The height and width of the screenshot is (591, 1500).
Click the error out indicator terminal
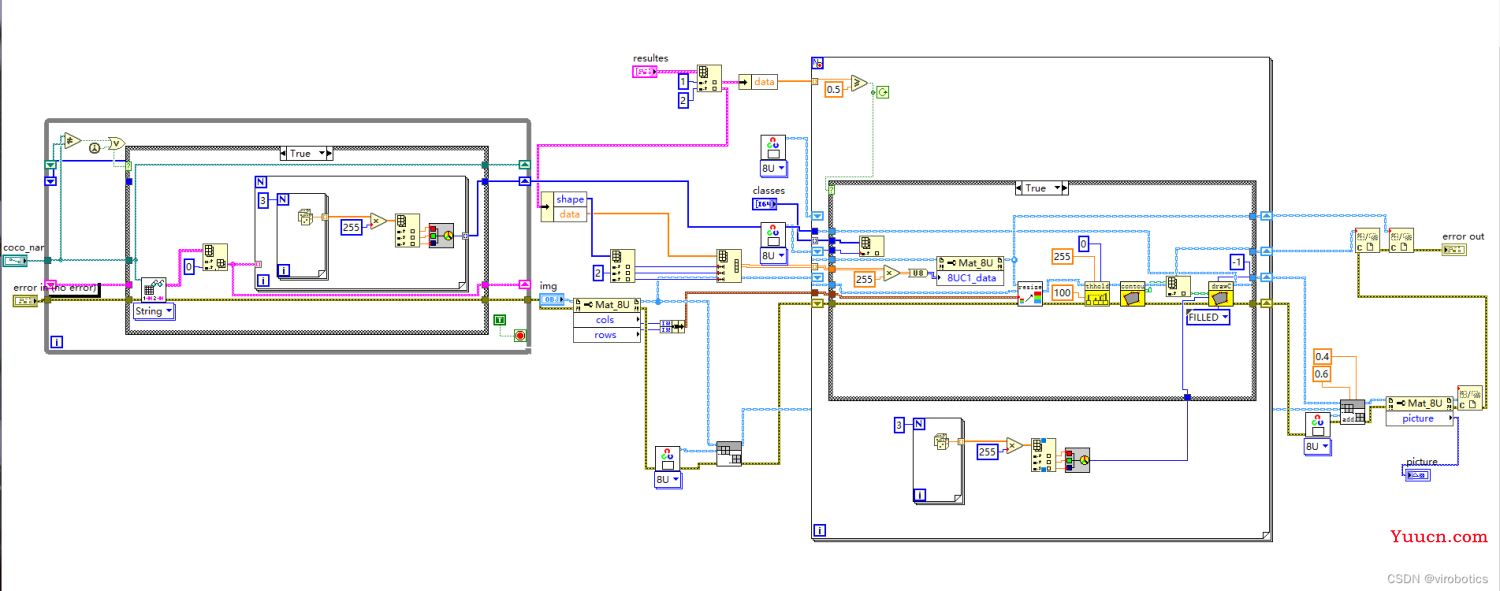(1454, 249)
